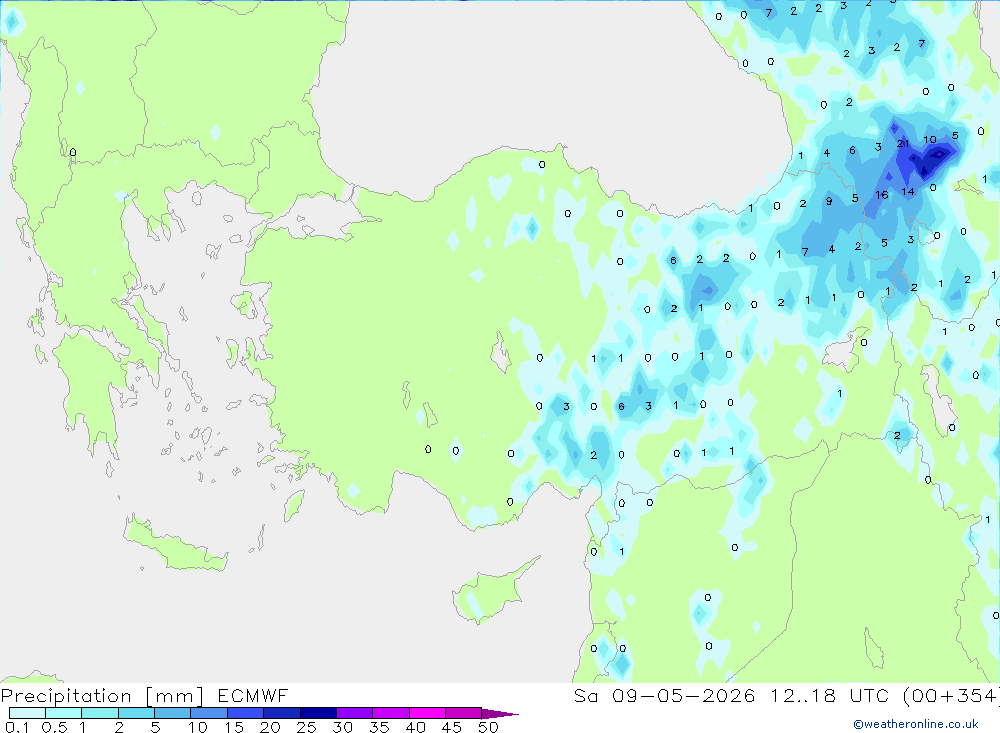Select the 5 to 10 mm legend swatch

point(172,713)
